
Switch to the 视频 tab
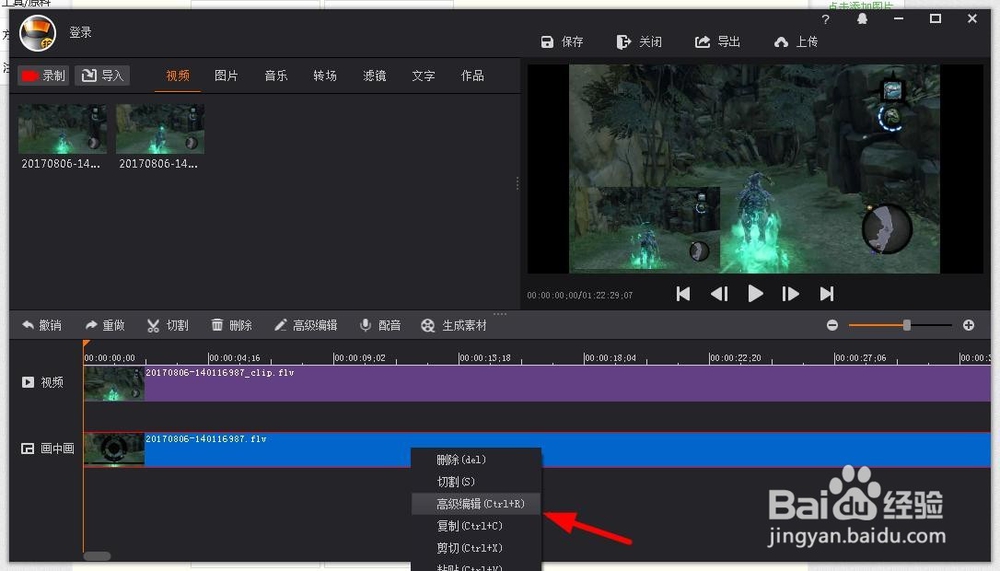click(x=177, y=76)
